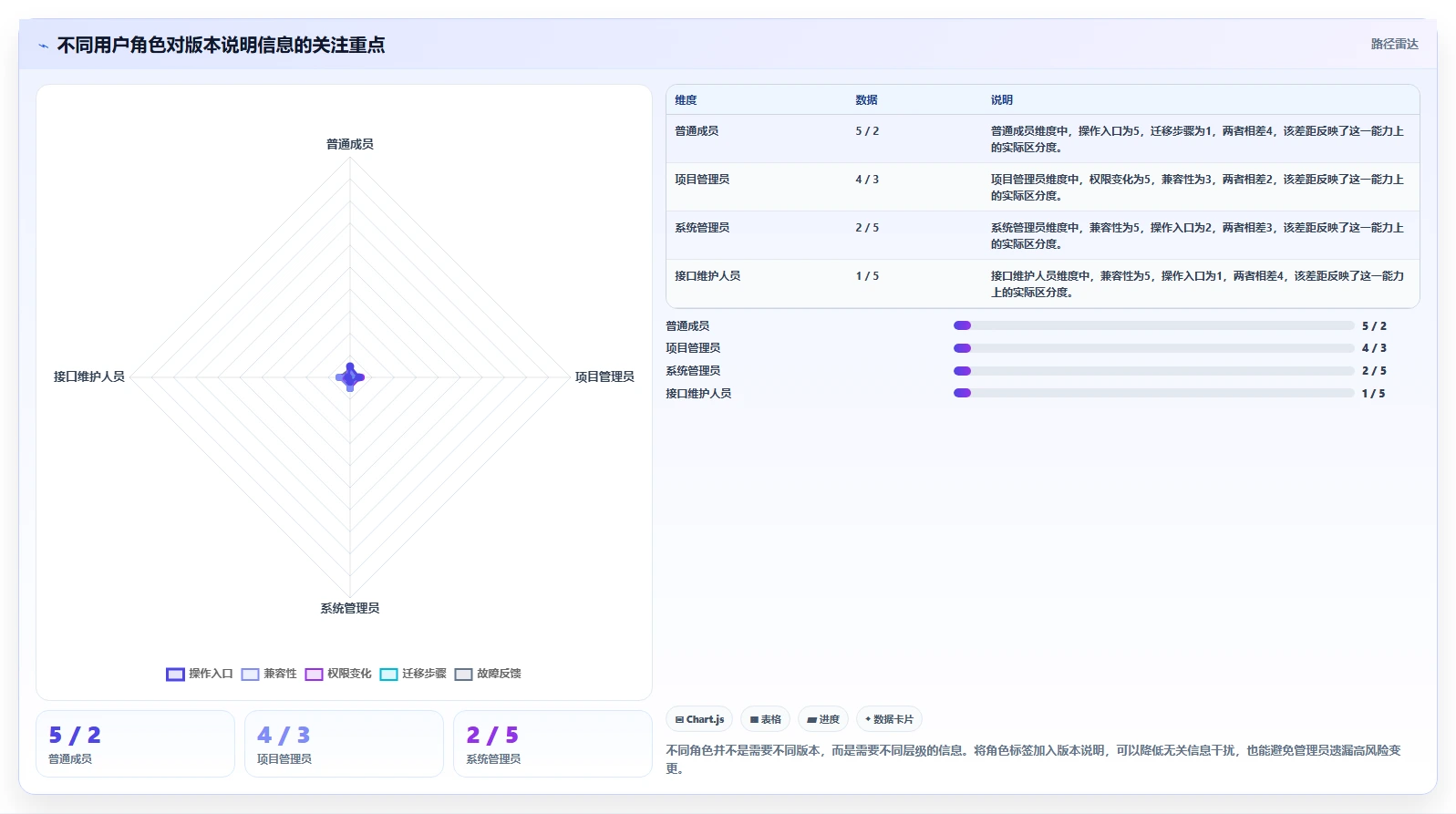Click the 维度 column header
The height and width of the screenshot is (814, 1456).
[x=686, y=100]
